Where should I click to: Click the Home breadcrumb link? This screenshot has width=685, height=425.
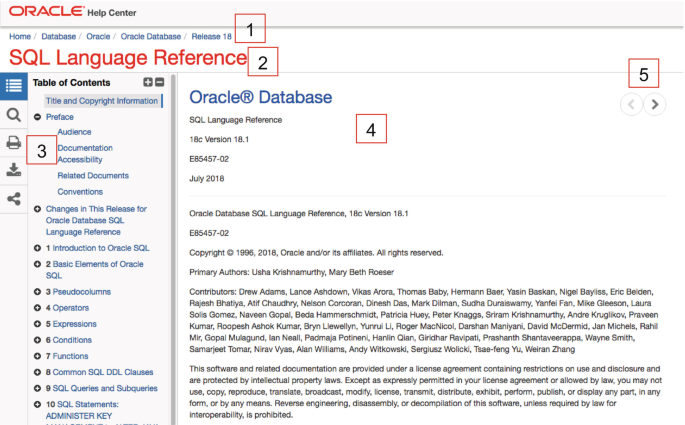pyautogui.click(x=20, y=36)
